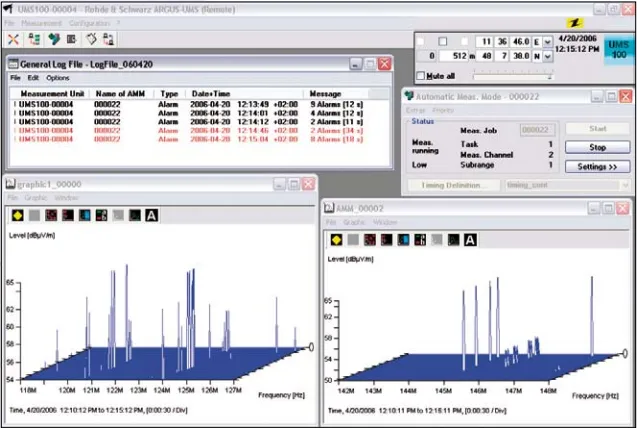Screen dimensions: 637x428
Task: Click the red-line dark icon in AMM_00002 toolbar
Action: (386, 240)
